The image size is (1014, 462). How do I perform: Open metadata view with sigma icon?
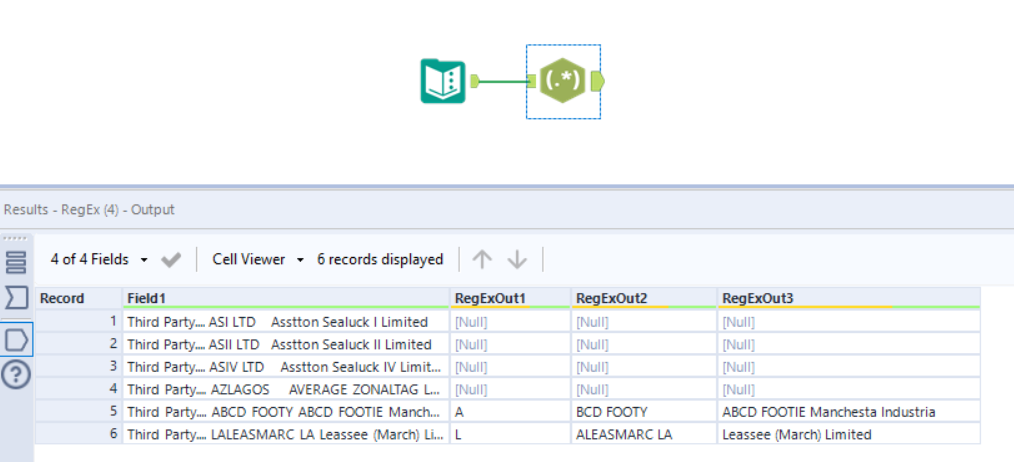click(16, 298)
